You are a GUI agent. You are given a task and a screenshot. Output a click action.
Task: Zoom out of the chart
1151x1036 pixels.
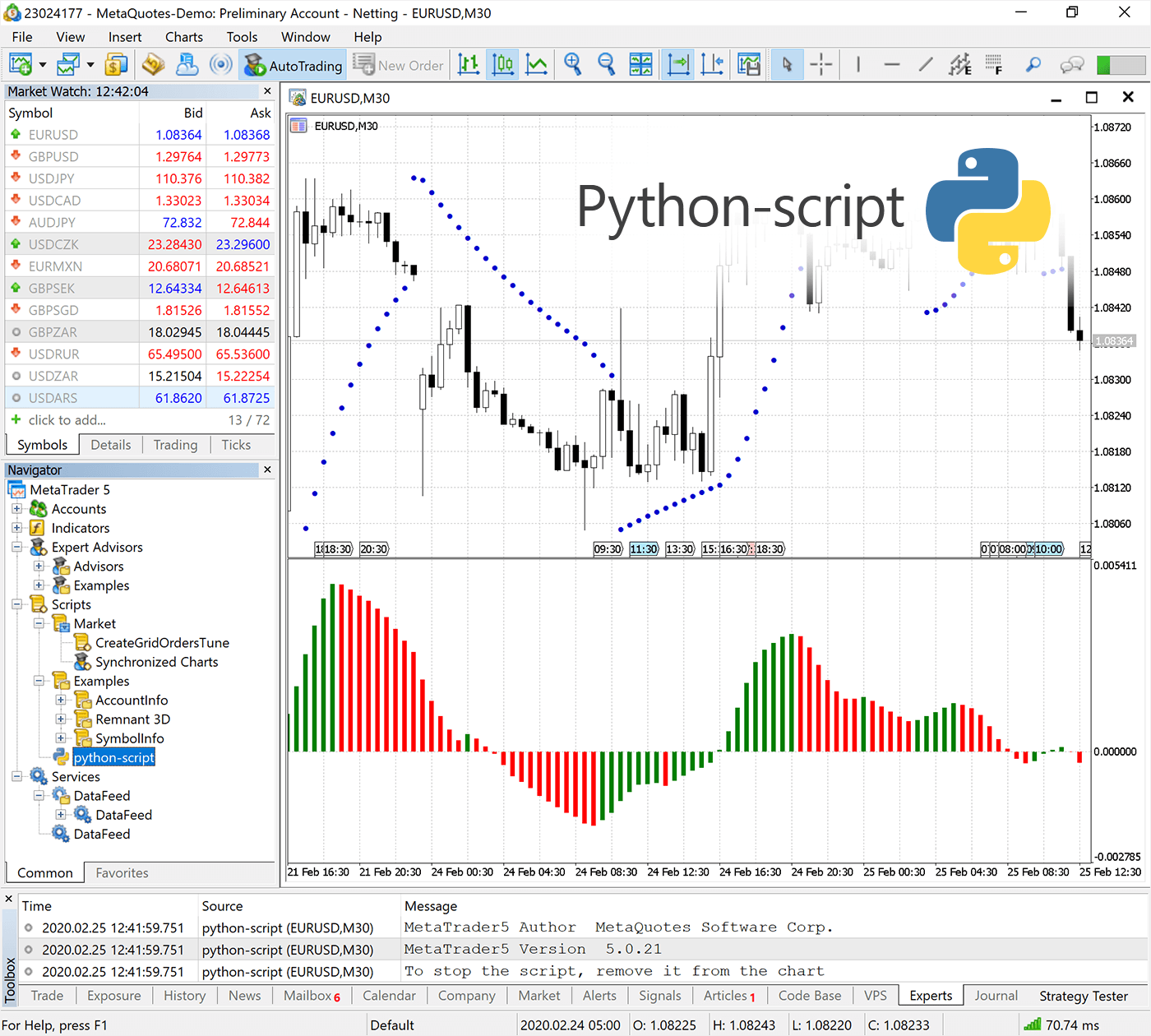(606, 65)
